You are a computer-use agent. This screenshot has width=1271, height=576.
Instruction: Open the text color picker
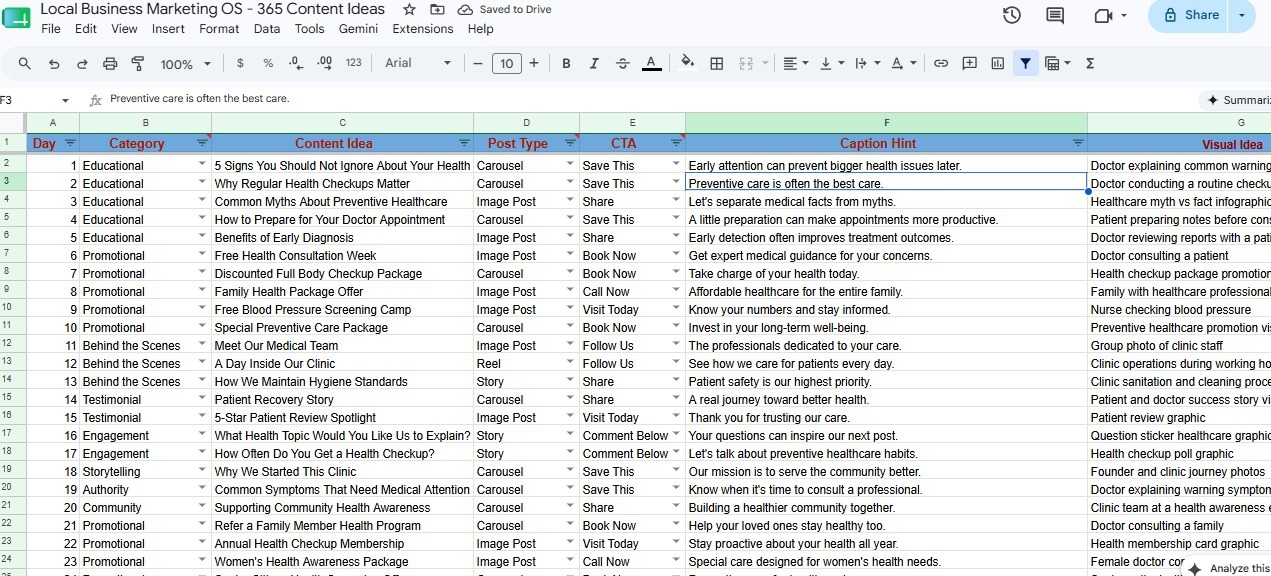pos(651,63)
